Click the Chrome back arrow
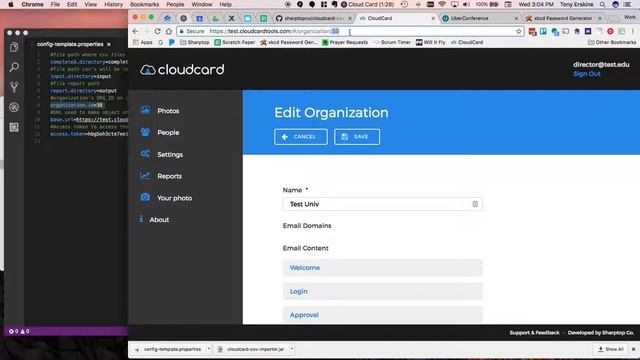This screenshot has height=360, width=640. [x=135, y=31]
